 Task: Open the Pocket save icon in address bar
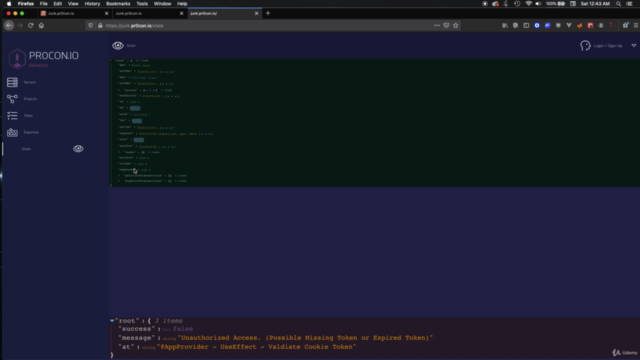tap(446, 25)
